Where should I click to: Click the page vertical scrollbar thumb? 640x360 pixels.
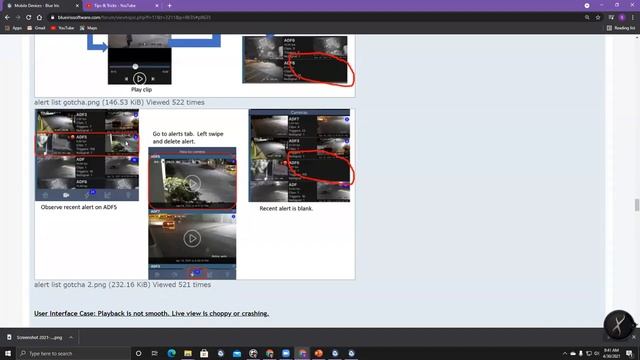[x=637, y=205]
